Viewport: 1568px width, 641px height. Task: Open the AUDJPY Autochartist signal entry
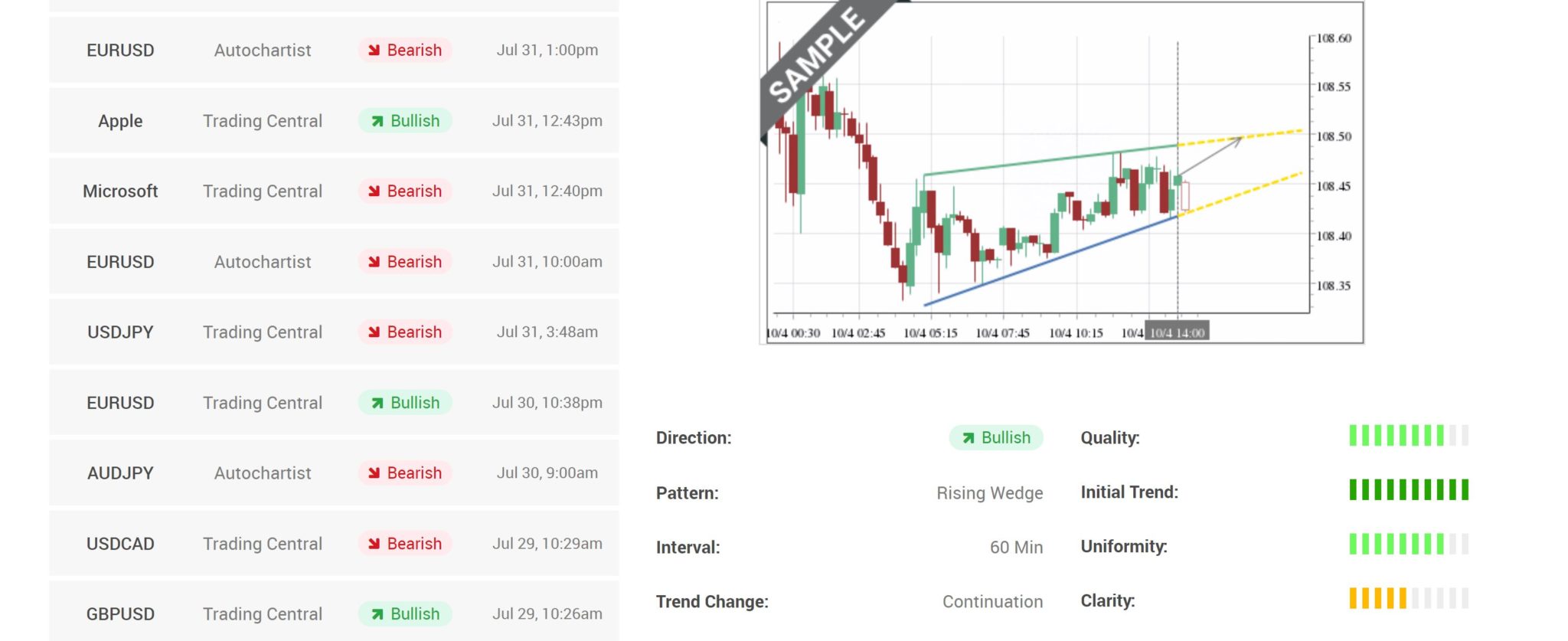click(x=333, y=473)
